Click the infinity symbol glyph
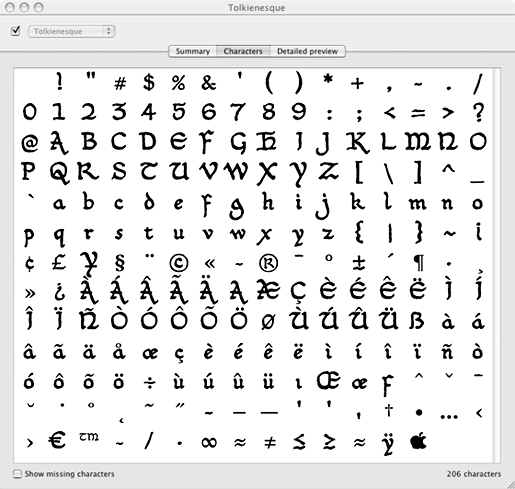The height and width of the screenshot is (489, 515). (x=209, y=442)
